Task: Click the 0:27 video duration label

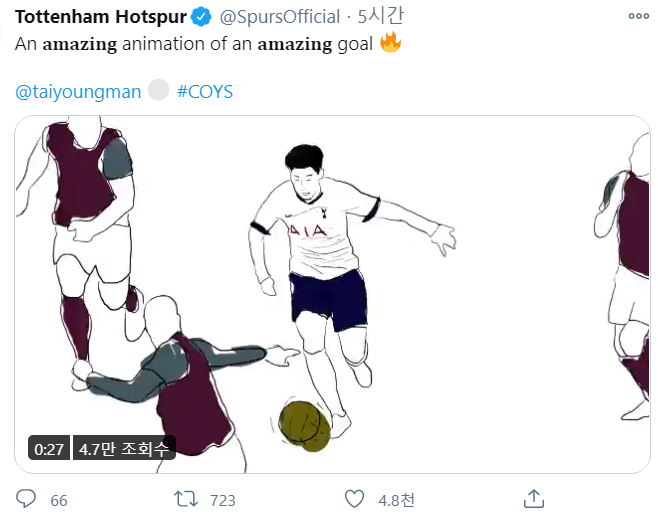Action: point(49,449)
